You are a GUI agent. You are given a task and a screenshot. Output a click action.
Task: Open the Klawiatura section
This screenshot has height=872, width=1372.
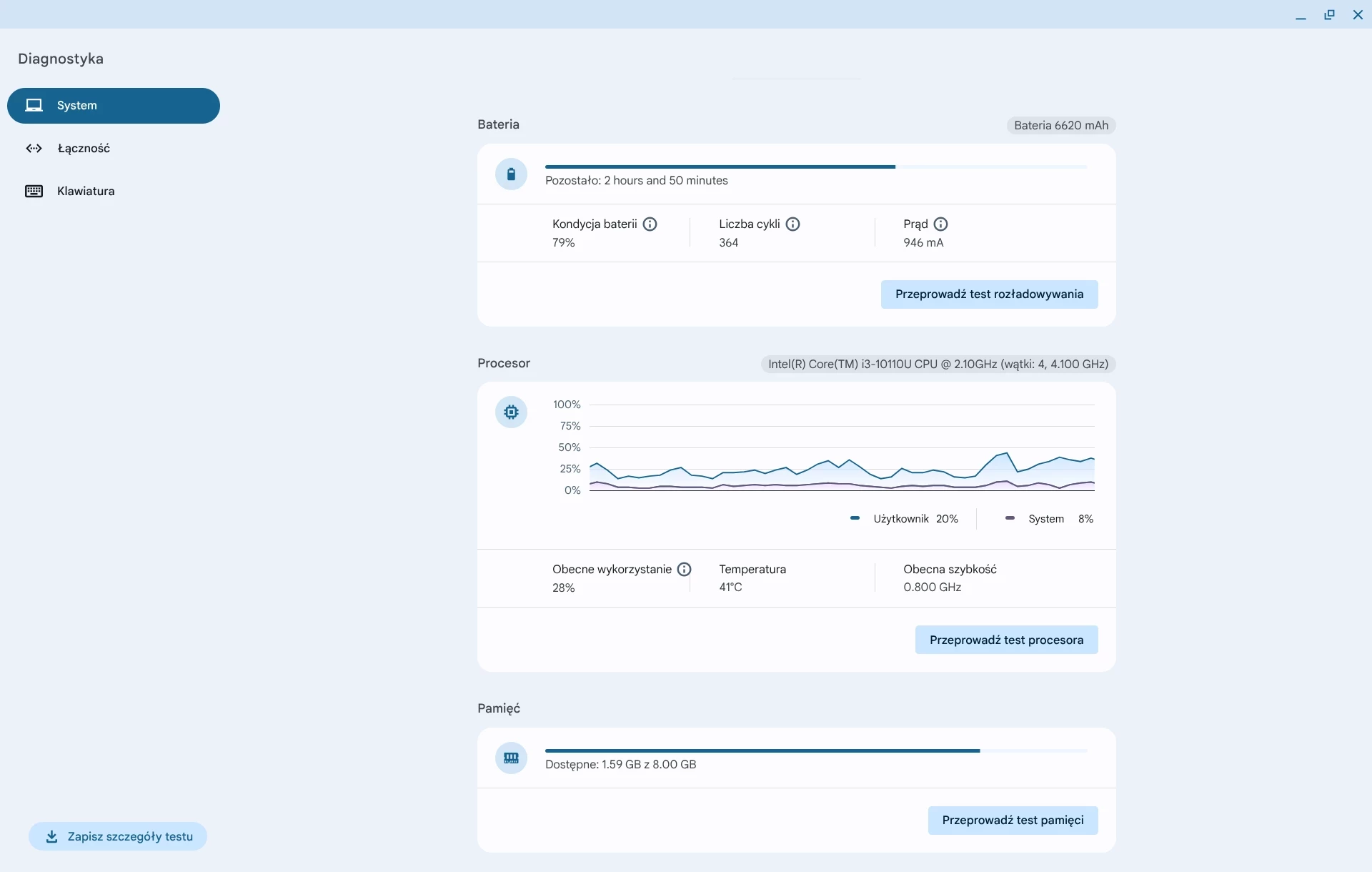pos(86,192)
